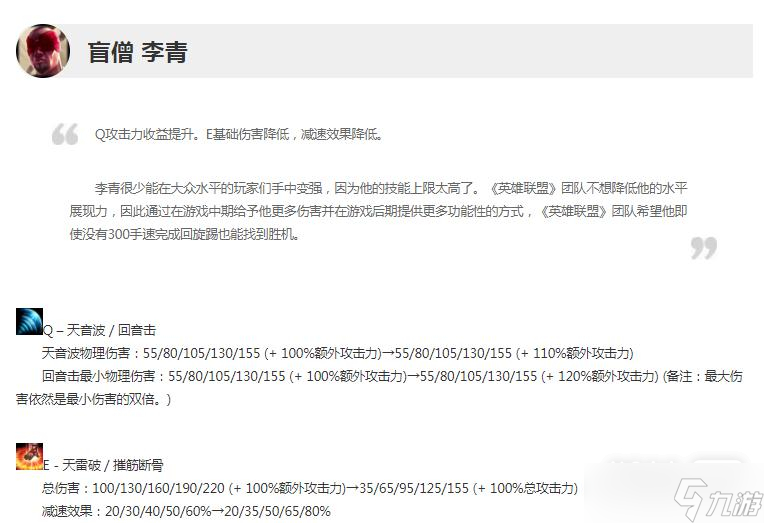Viewport: 764px width, 523px height.
Task: Select summary line Q攻击力收益提升
Action: coord(239,134)
